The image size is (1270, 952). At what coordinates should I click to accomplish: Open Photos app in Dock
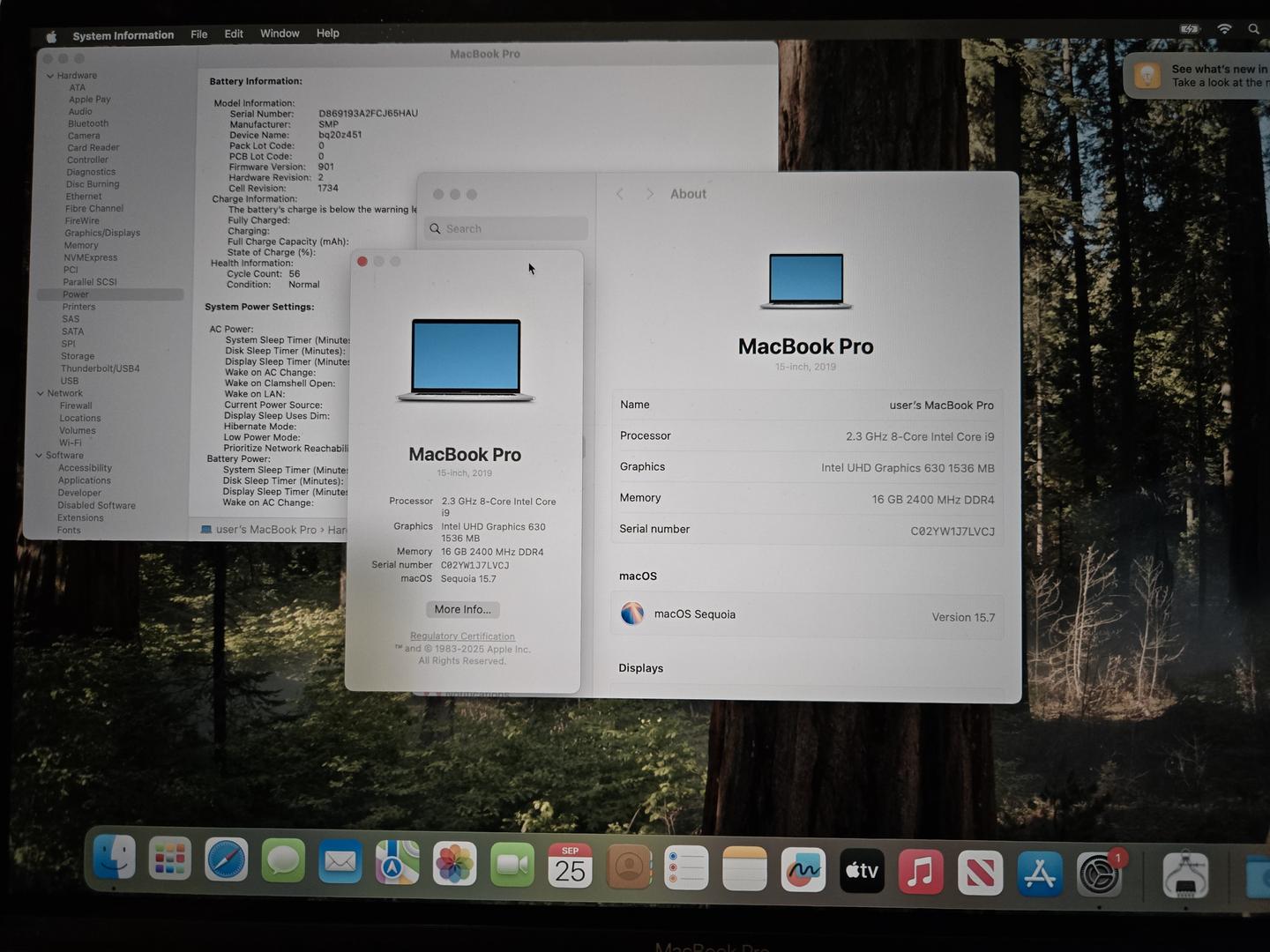pyautogui.click(x=455, y=864)
